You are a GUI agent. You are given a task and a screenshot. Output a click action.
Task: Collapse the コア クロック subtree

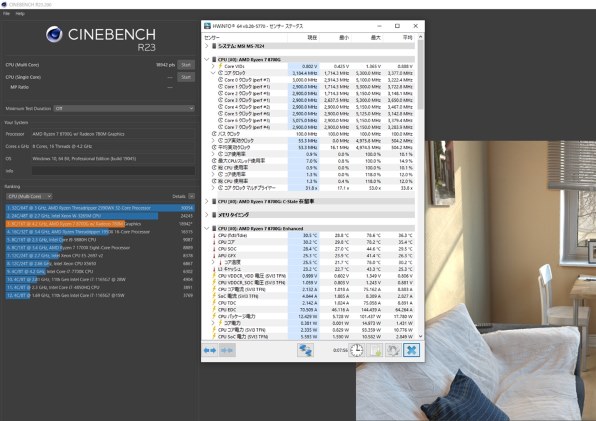[213, 73]
